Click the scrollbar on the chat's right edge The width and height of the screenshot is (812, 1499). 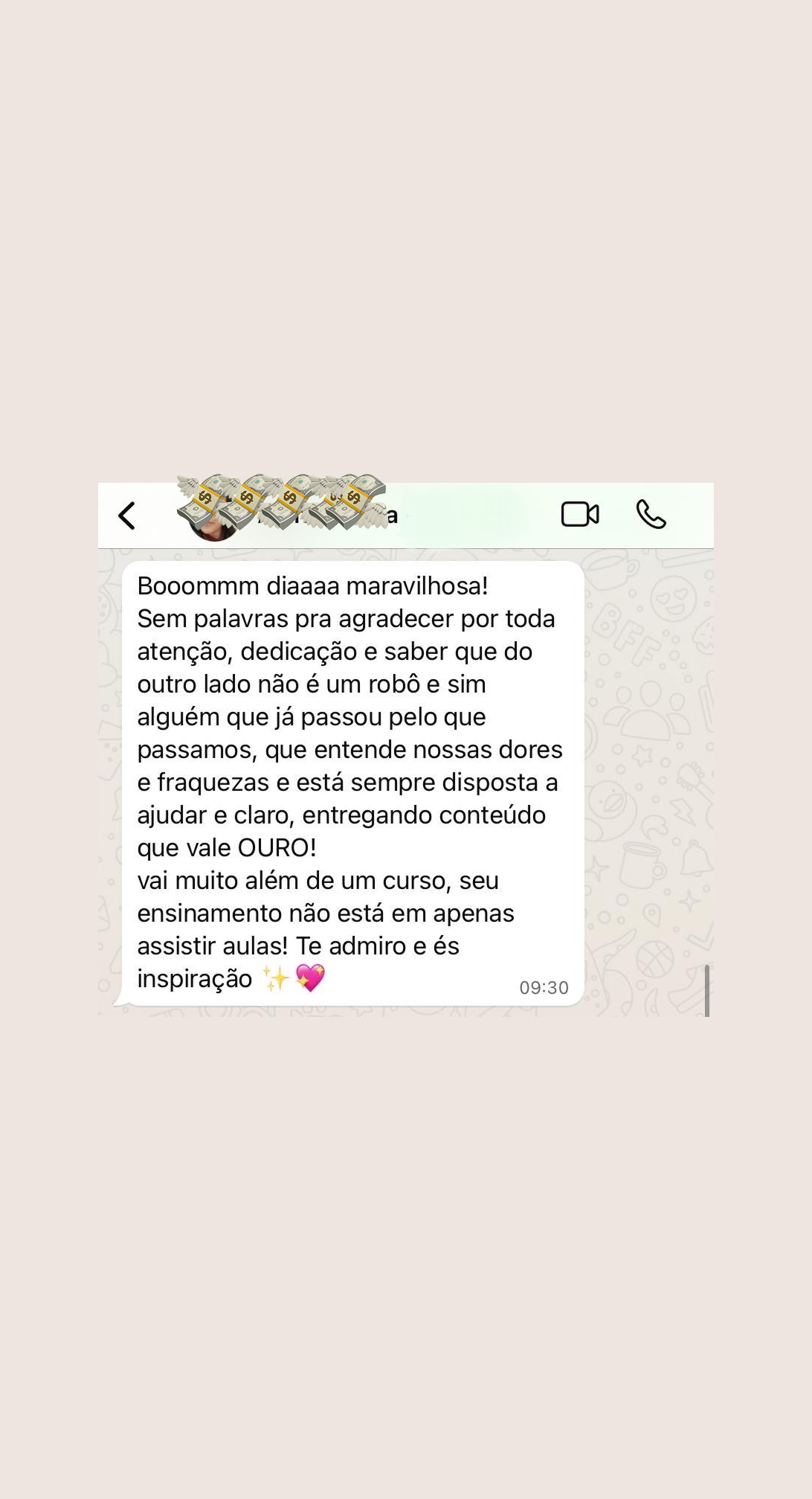(706, 990)
